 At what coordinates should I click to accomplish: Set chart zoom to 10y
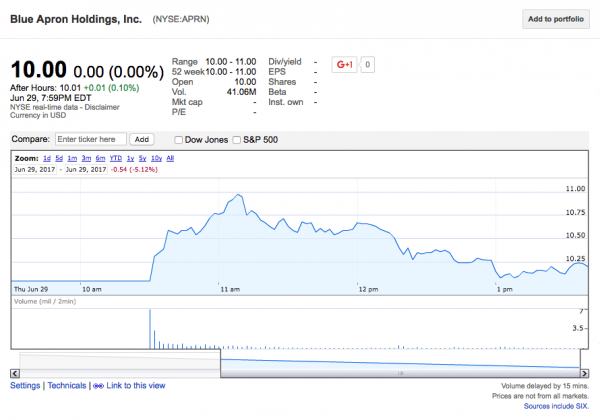157,158
